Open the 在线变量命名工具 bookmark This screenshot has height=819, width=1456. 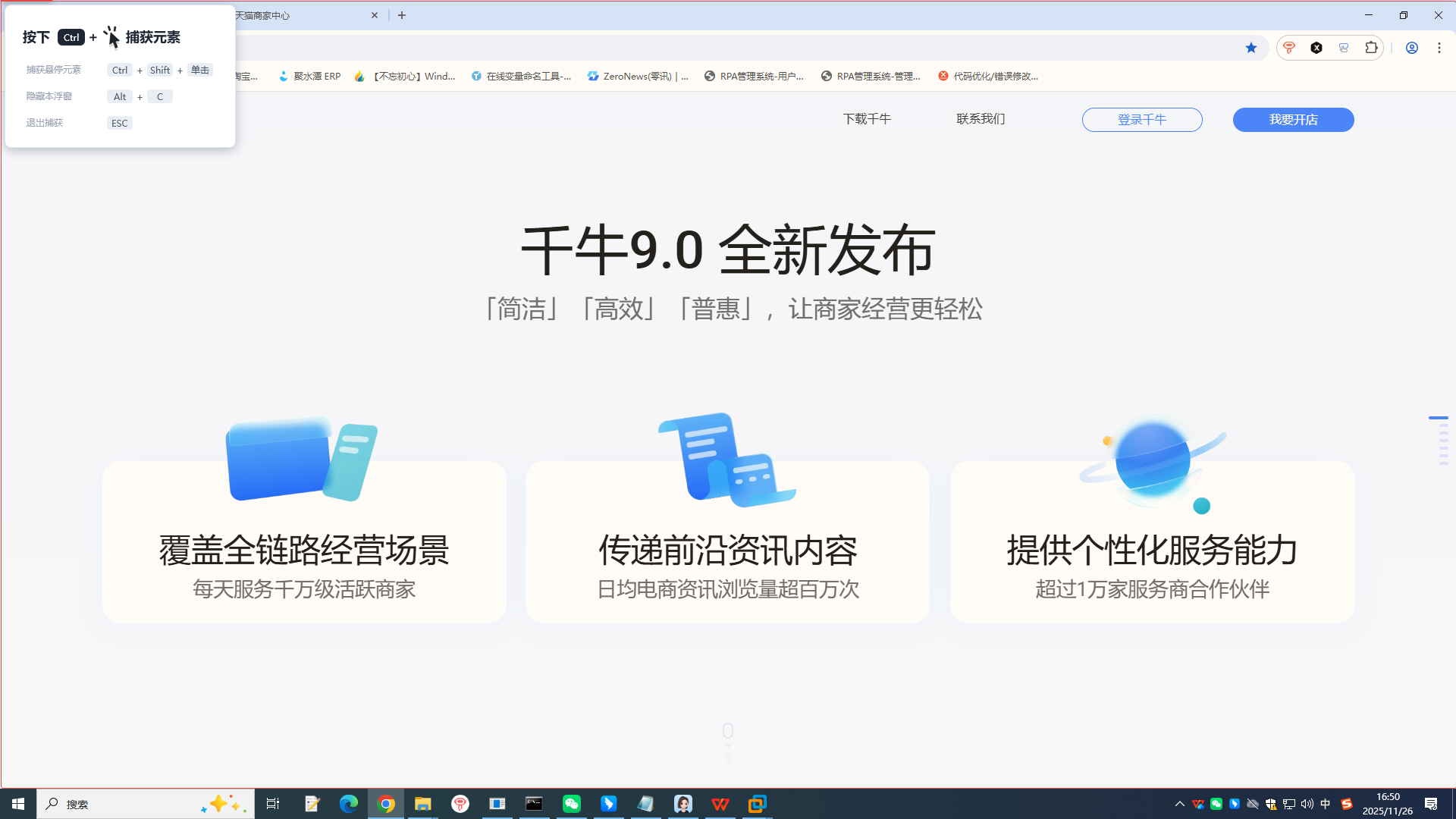tap(521, 76)
